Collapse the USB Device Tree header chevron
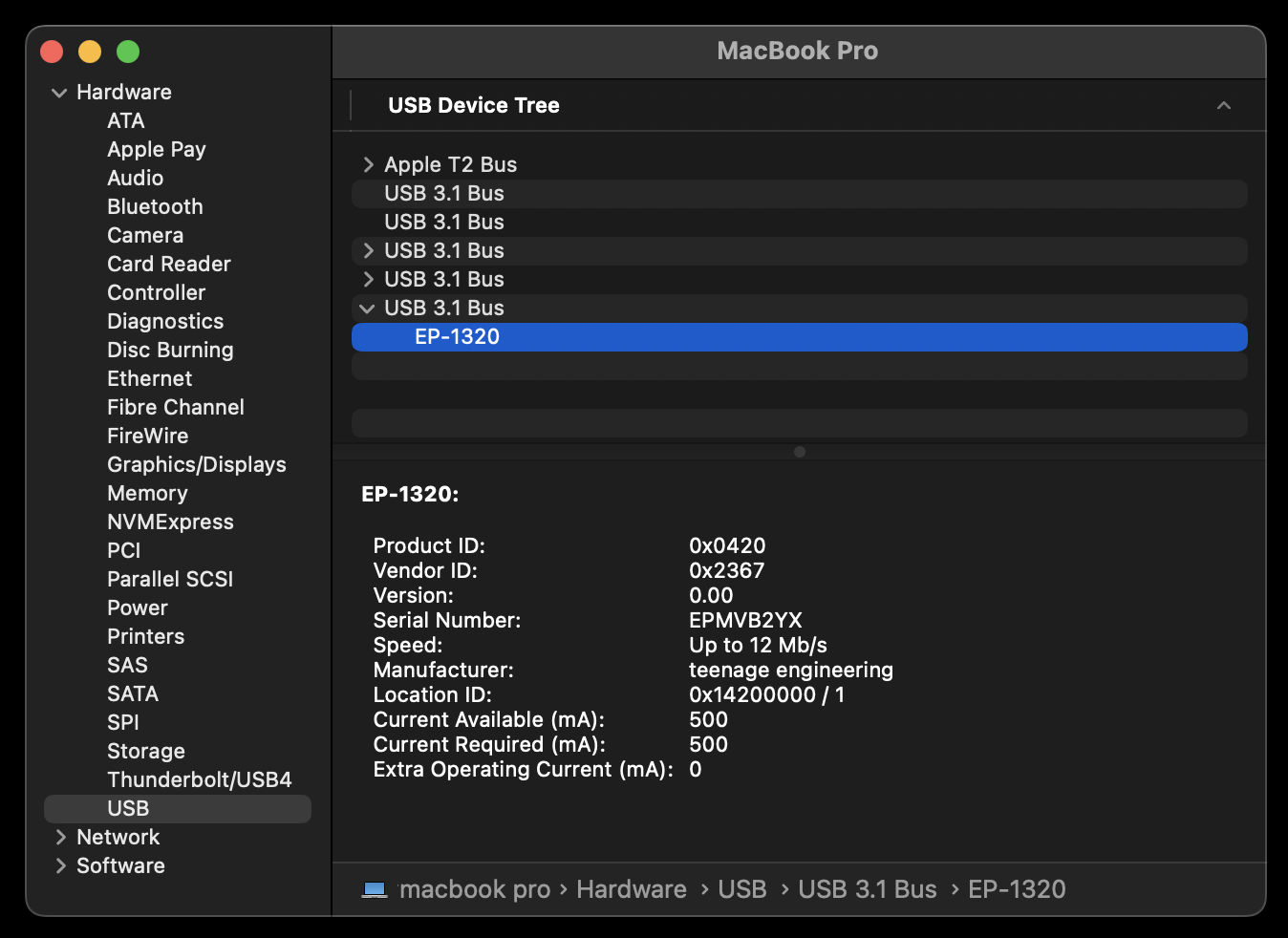The image size is (1288, 938). tap(1224, 105)
